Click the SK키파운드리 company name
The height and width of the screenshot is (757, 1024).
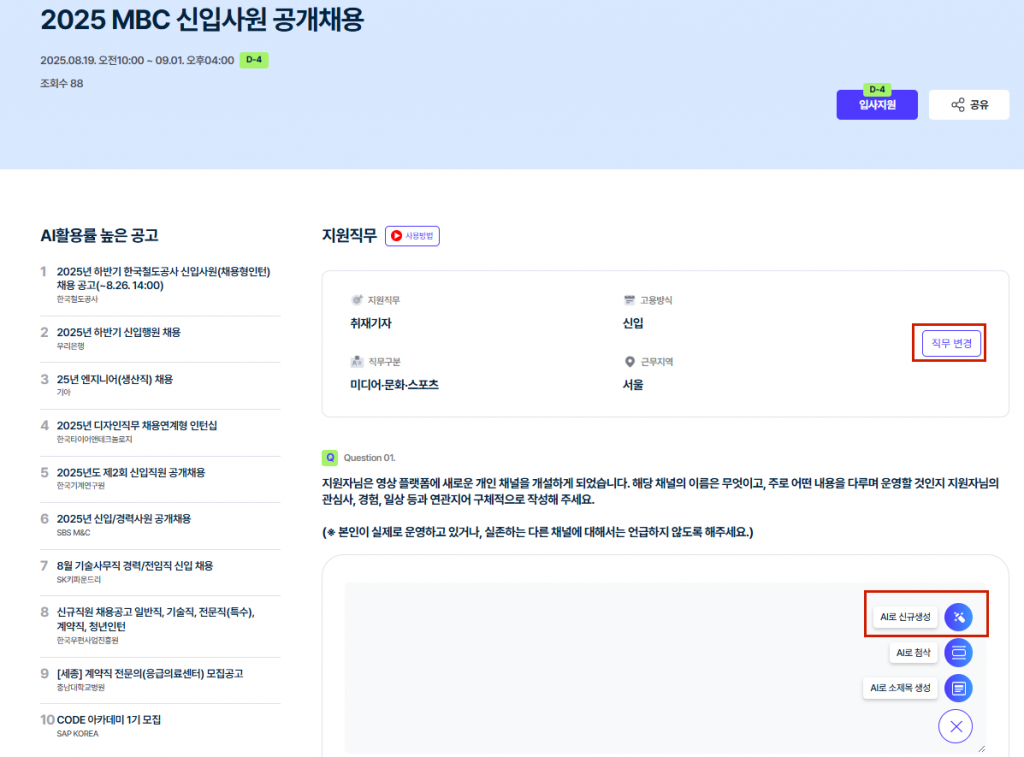[78, 580]
